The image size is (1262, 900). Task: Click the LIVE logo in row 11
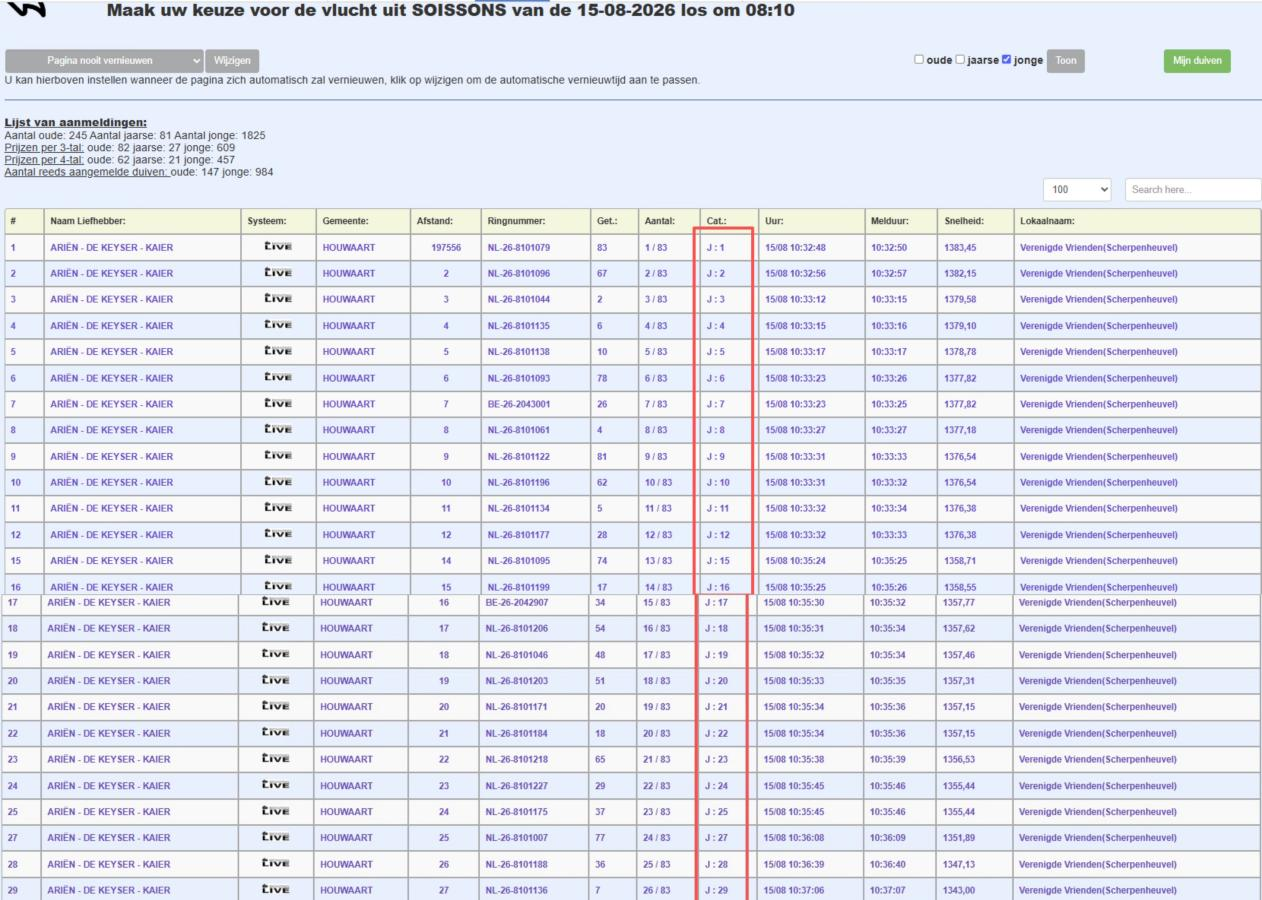point(276,508)
